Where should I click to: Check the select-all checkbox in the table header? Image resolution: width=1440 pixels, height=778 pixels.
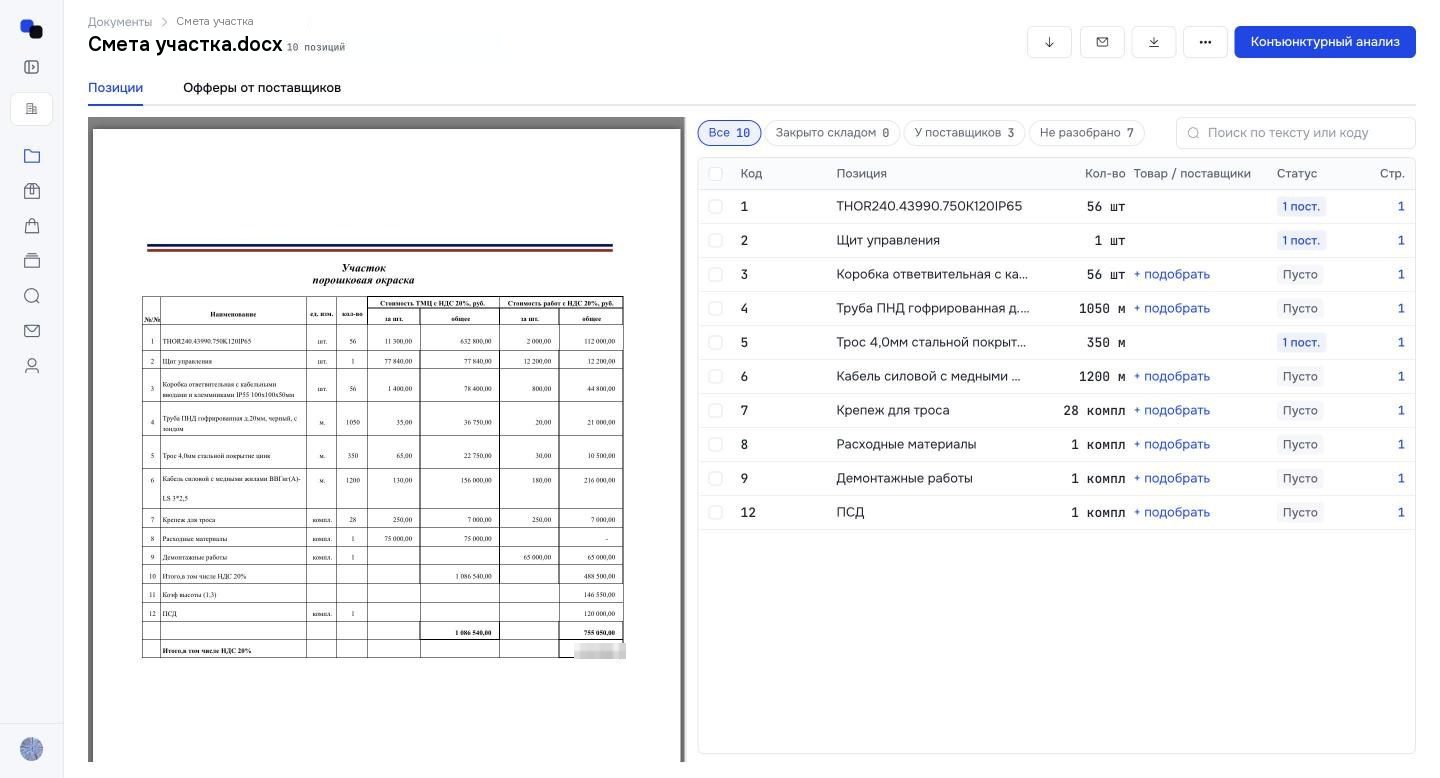point(715,174)
